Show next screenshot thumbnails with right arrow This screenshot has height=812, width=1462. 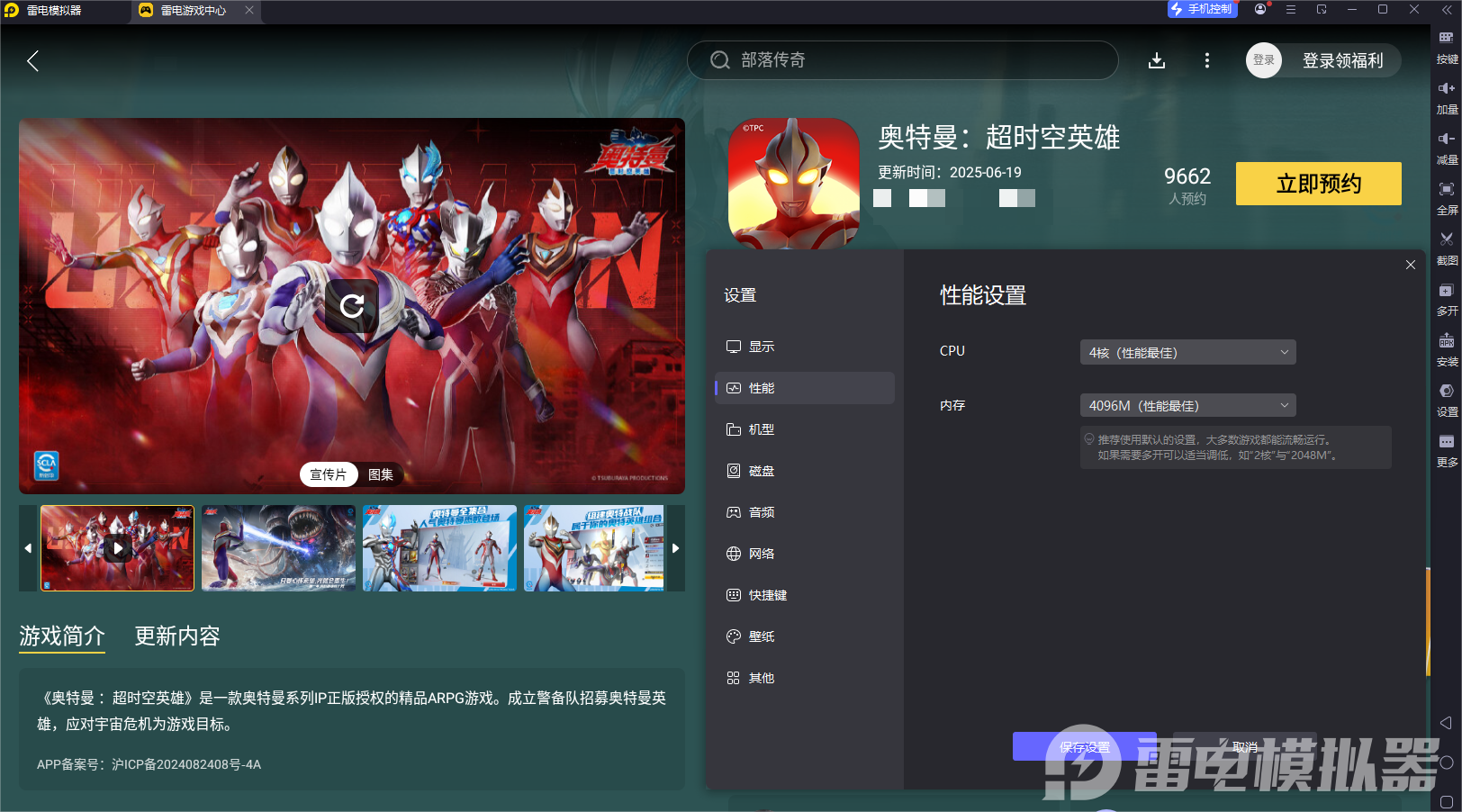(676, 548)
